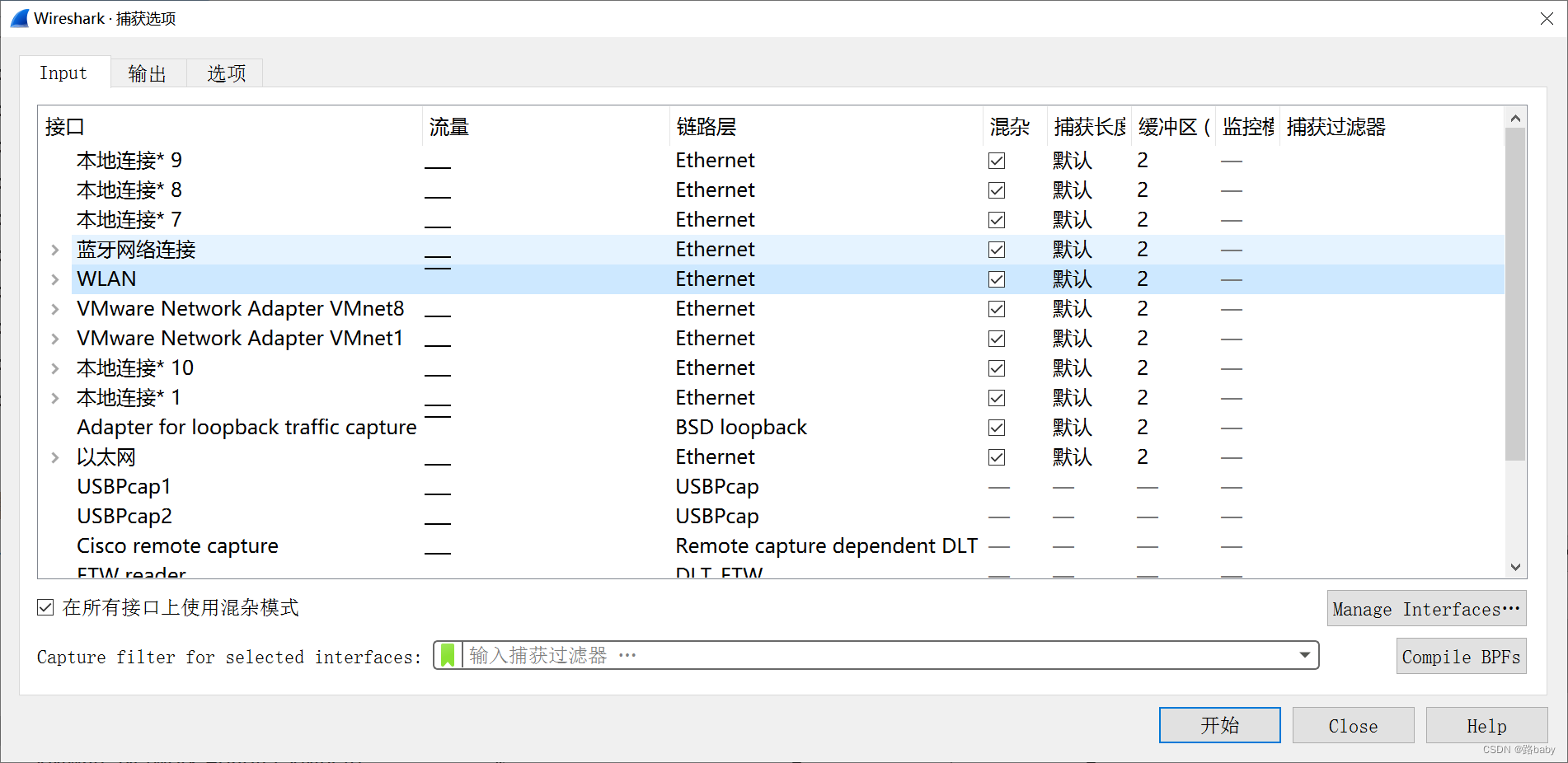Image resolution: width=1568 pixels, height=763 pixels.
Task: Select Cisco remote capture interface
Action: click(177, 546)
